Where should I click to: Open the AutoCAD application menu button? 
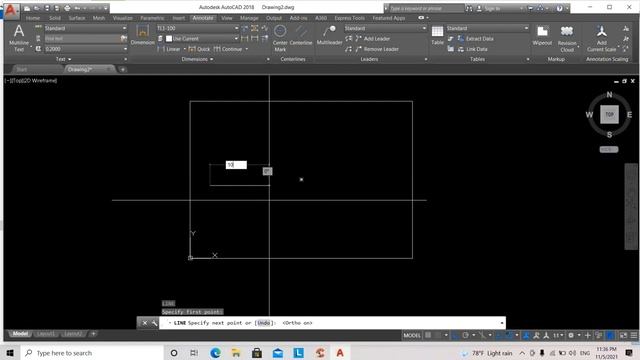pyautogui.click(x=11, y=11)
